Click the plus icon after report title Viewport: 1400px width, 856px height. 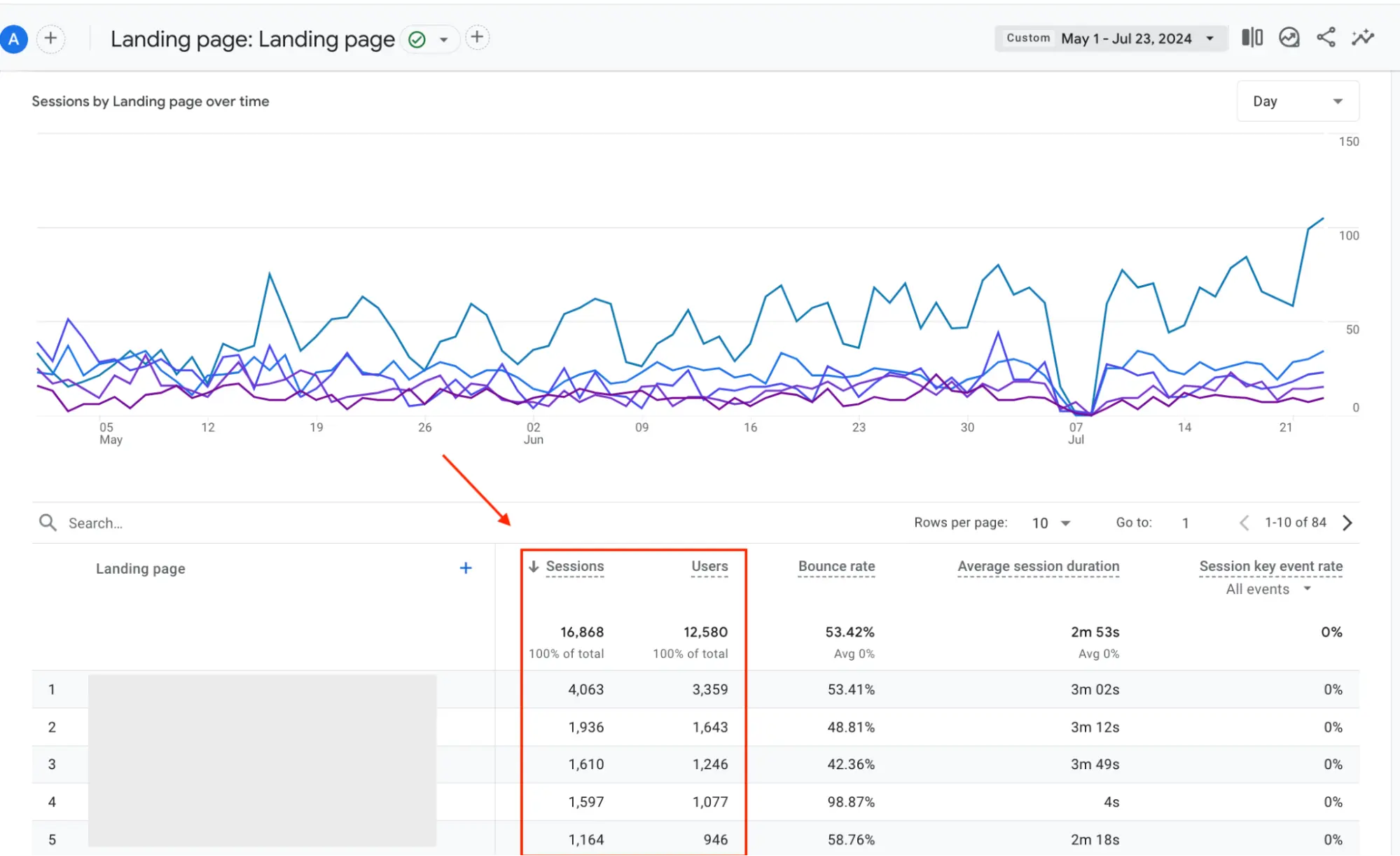(x=477, y=38)
